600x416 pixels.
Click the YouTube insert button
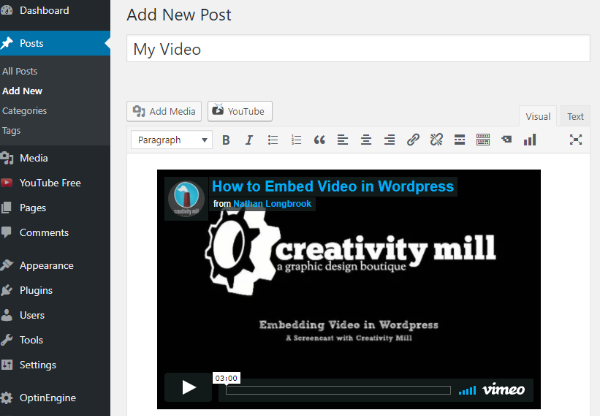tap(240, 111)
